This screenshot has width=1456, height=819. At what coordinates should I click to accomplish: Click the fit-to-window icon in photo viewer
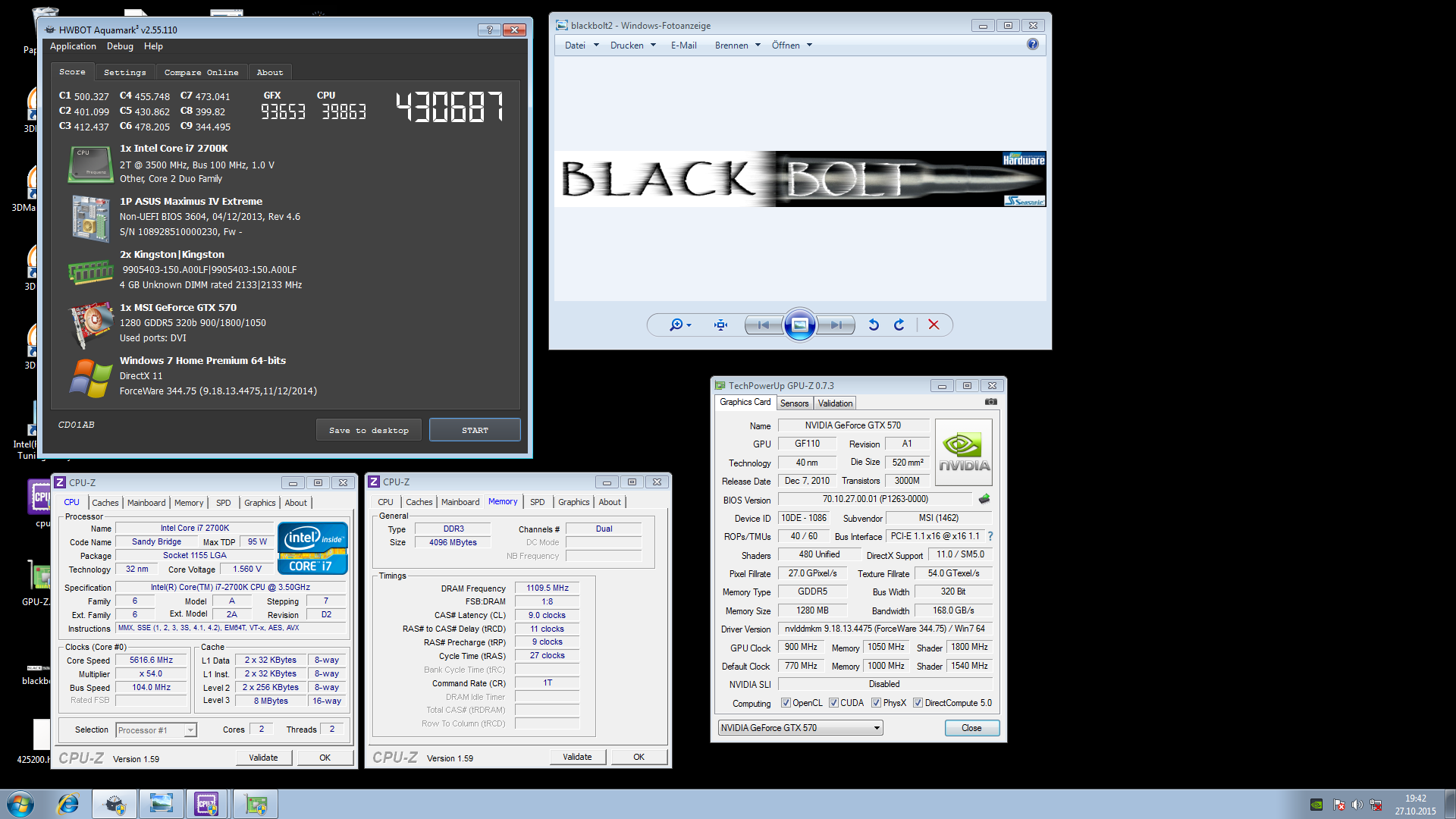[x=720, y=325]
